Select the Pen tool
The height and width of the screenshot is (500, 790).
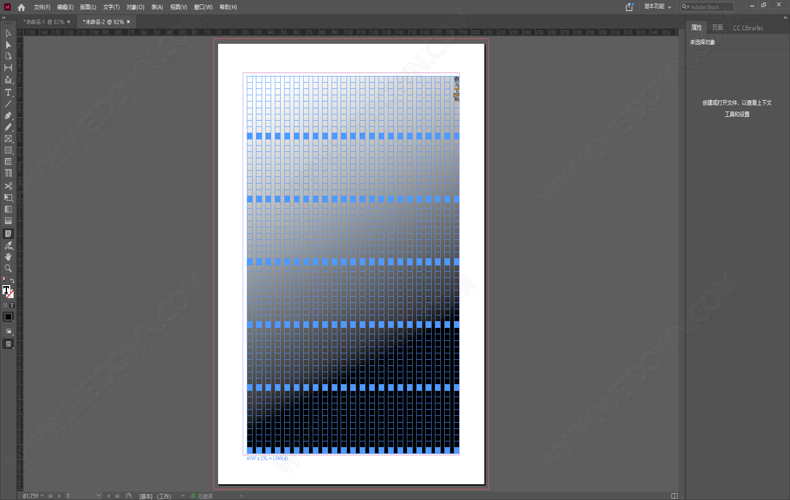(8, 116)
